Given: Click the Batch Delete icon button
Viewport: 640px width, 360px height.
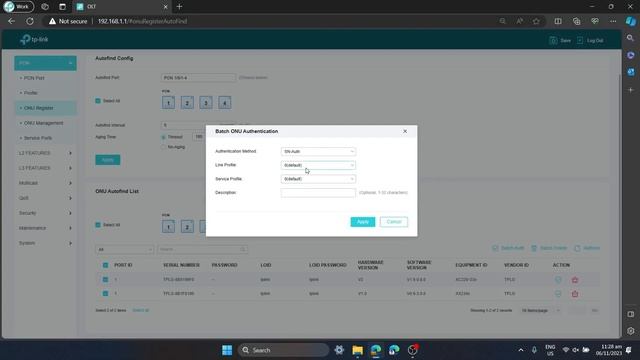Looking at the screenshot, I should [549, 248].
